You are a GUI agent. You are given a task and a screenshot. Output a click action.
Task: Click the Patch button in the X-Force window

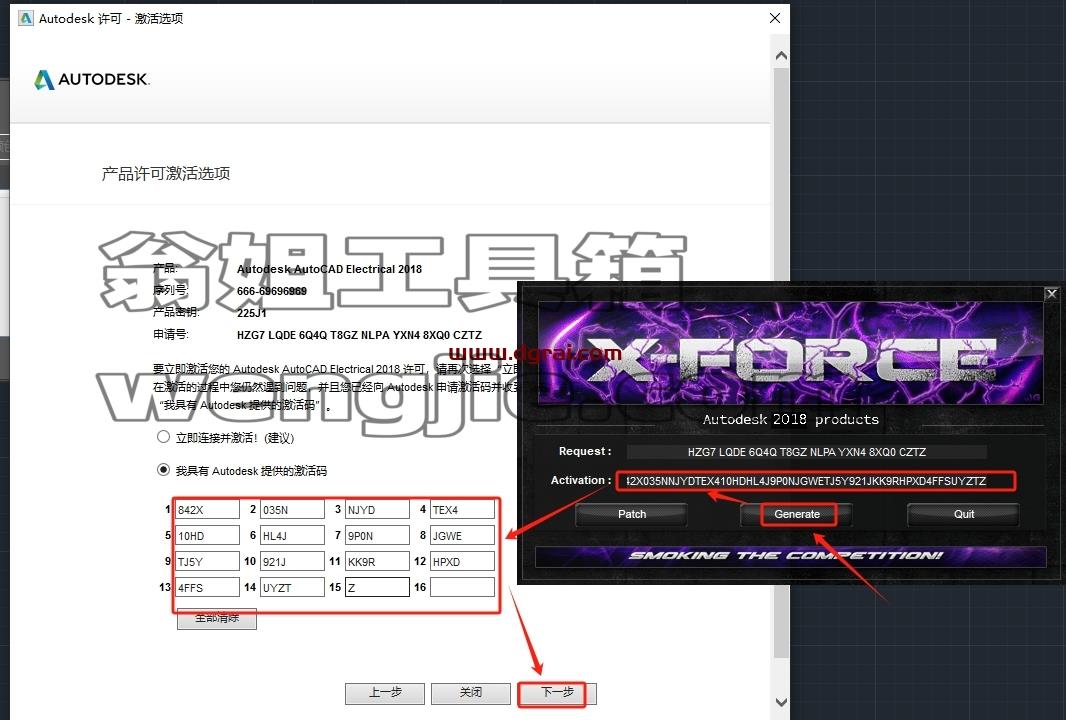[x=632, y=515]
